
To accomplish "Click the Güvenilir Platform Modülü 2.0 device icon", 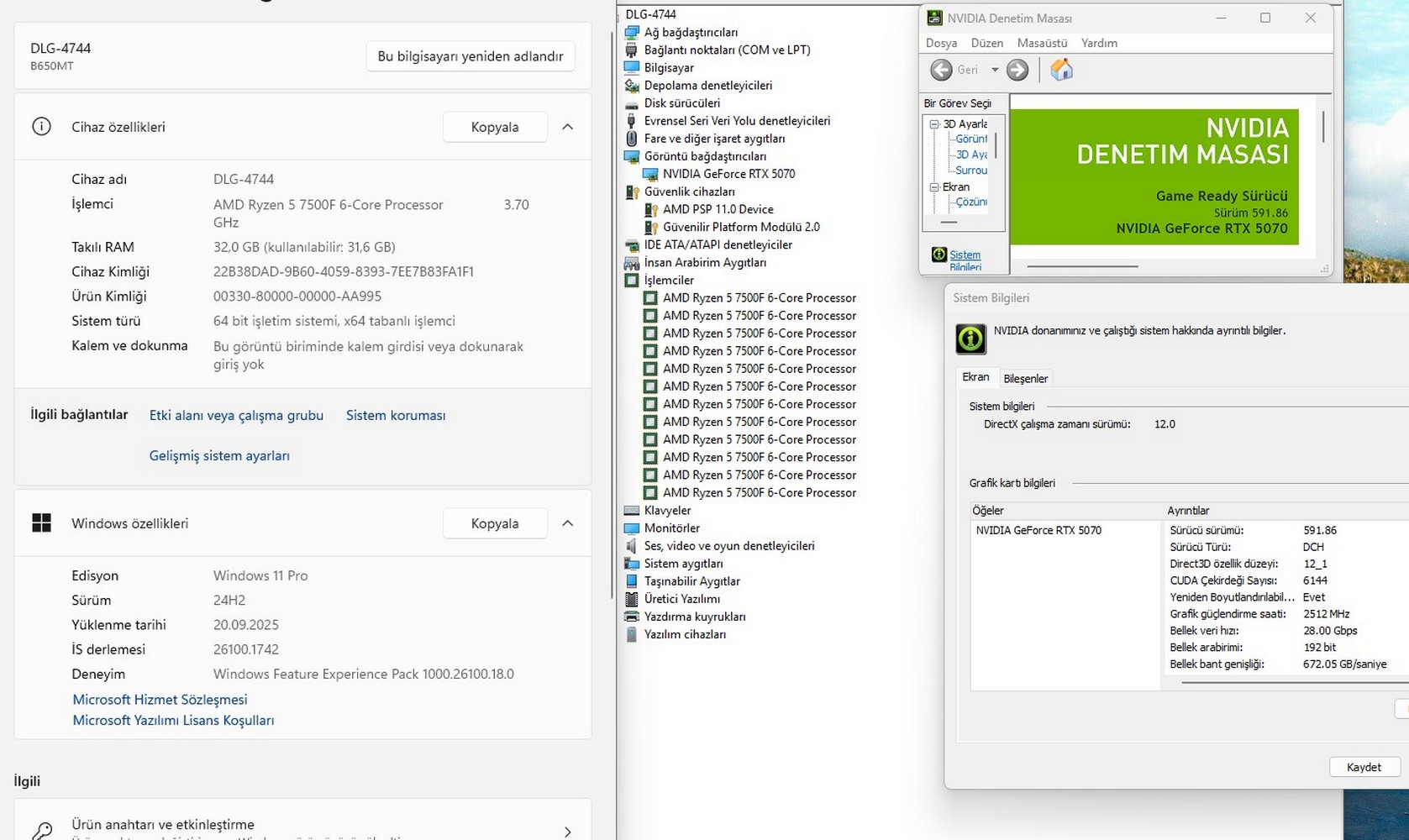I will pos(650,227).
